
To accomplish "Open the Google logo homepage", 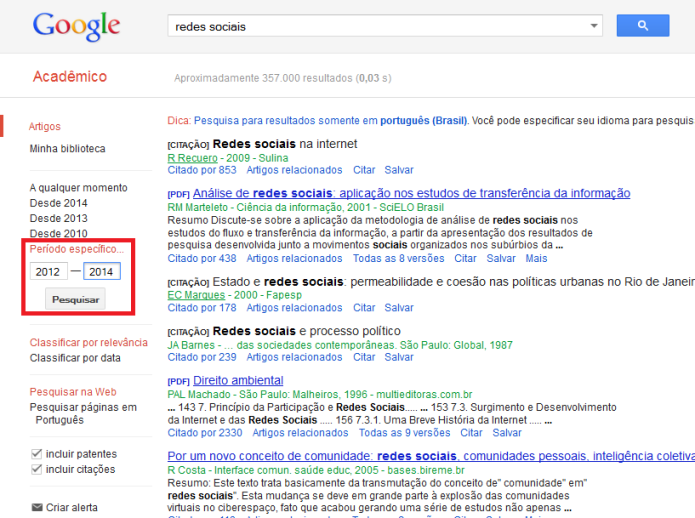I will pos(76,27).
